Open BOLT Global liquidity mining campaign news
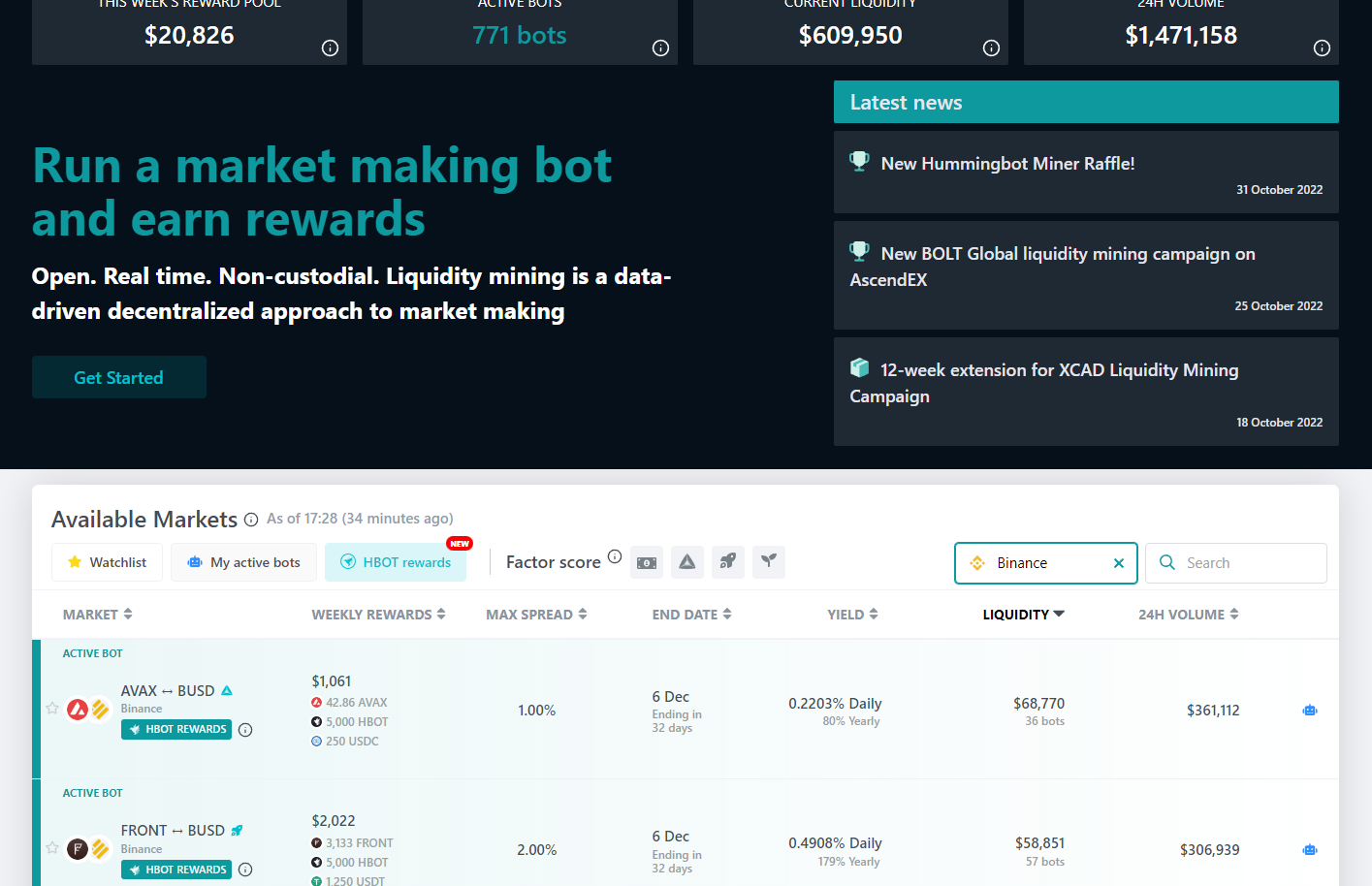Screen dimensions: 1372x886 (x=1086, y=275)
